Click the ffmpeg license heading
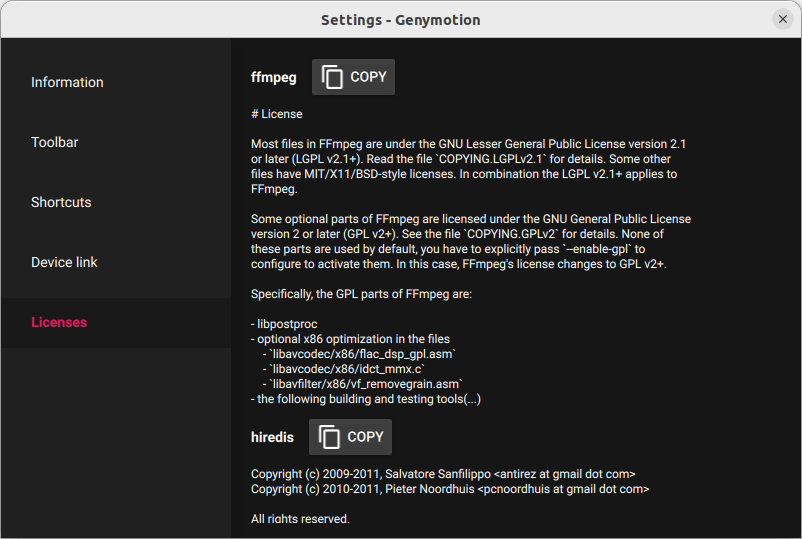This screenshot has width=802, height=539. point(273,77)
